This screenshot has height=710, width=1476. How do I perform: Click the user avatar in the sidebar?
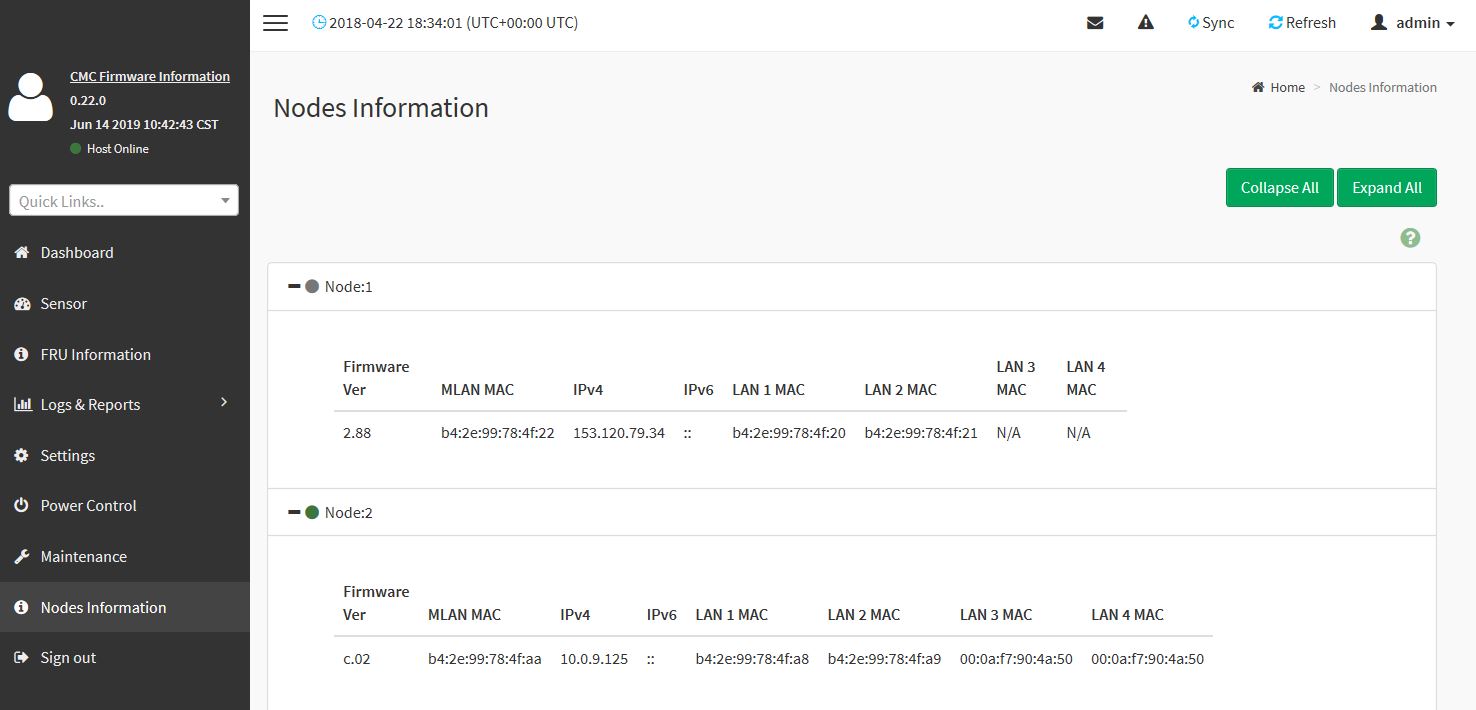click(30, 98)
